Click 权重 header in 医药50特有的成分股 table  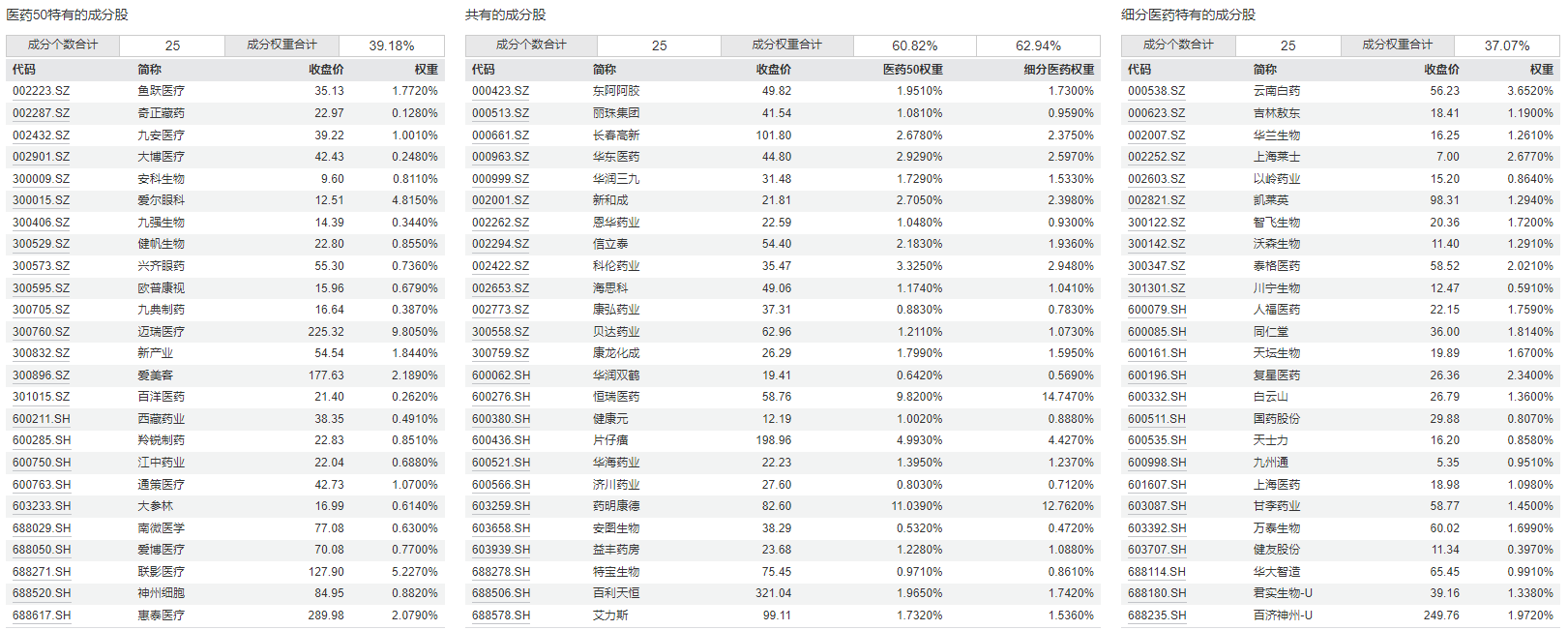pos(426,70)
